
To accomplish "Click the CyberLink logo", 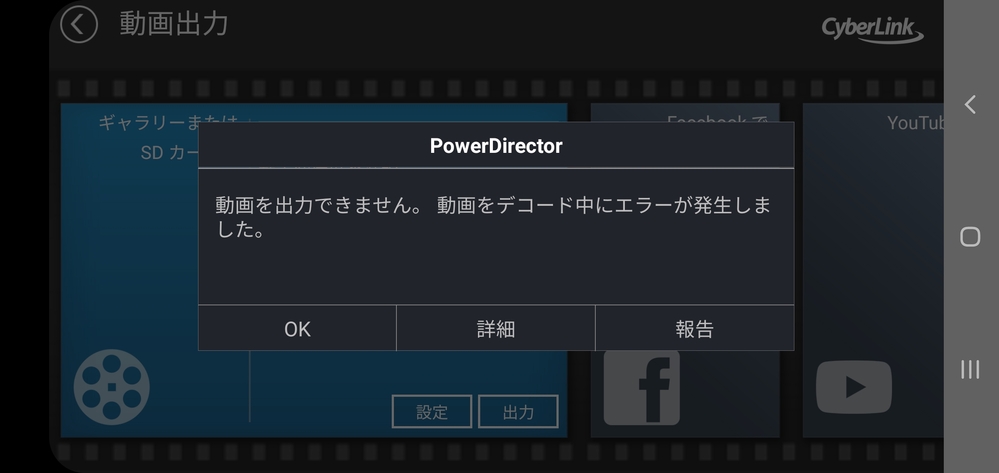I will 872,30.
